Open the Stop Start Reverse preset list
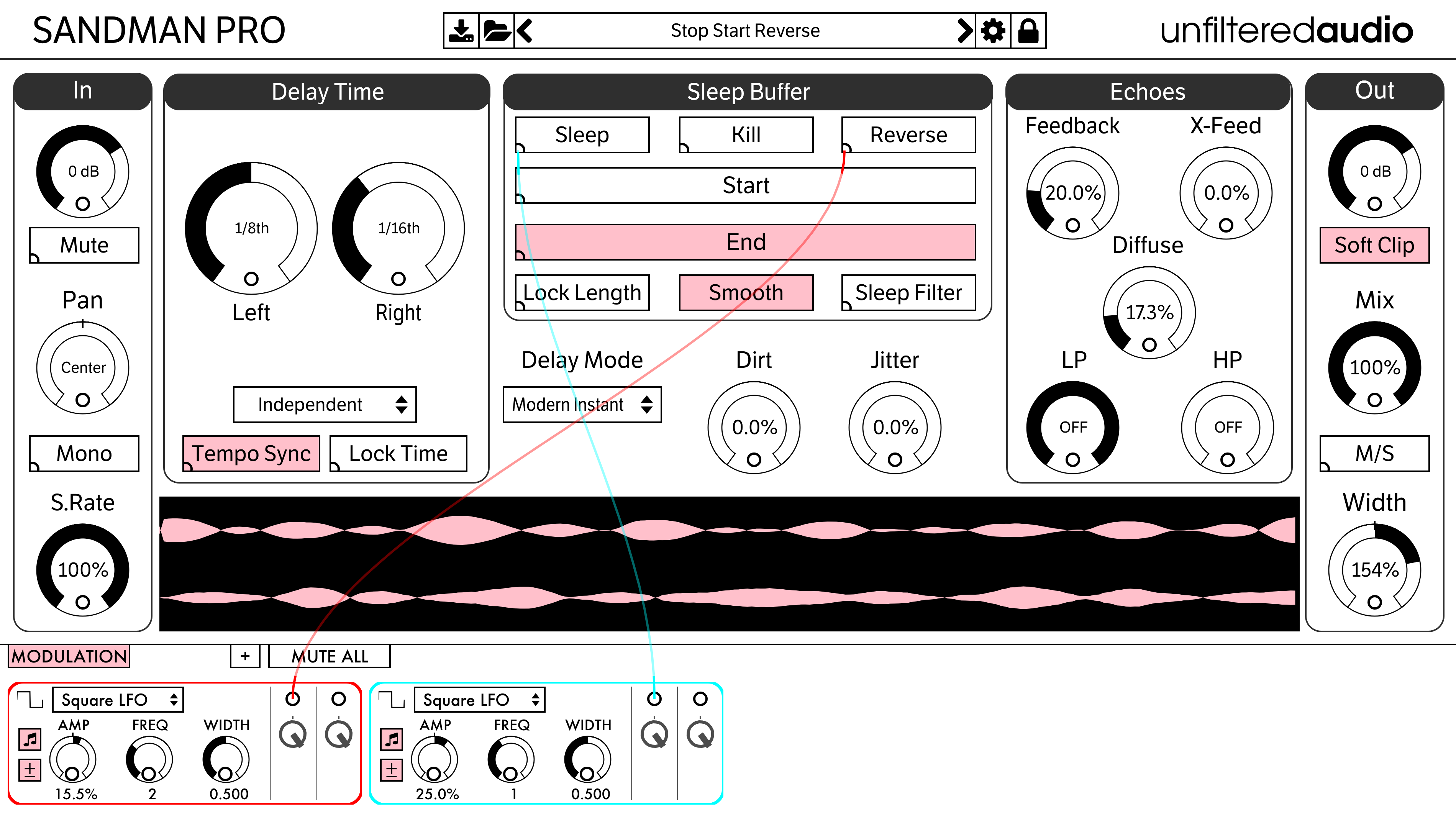1456x823 pixels. [x=745, y=31]
